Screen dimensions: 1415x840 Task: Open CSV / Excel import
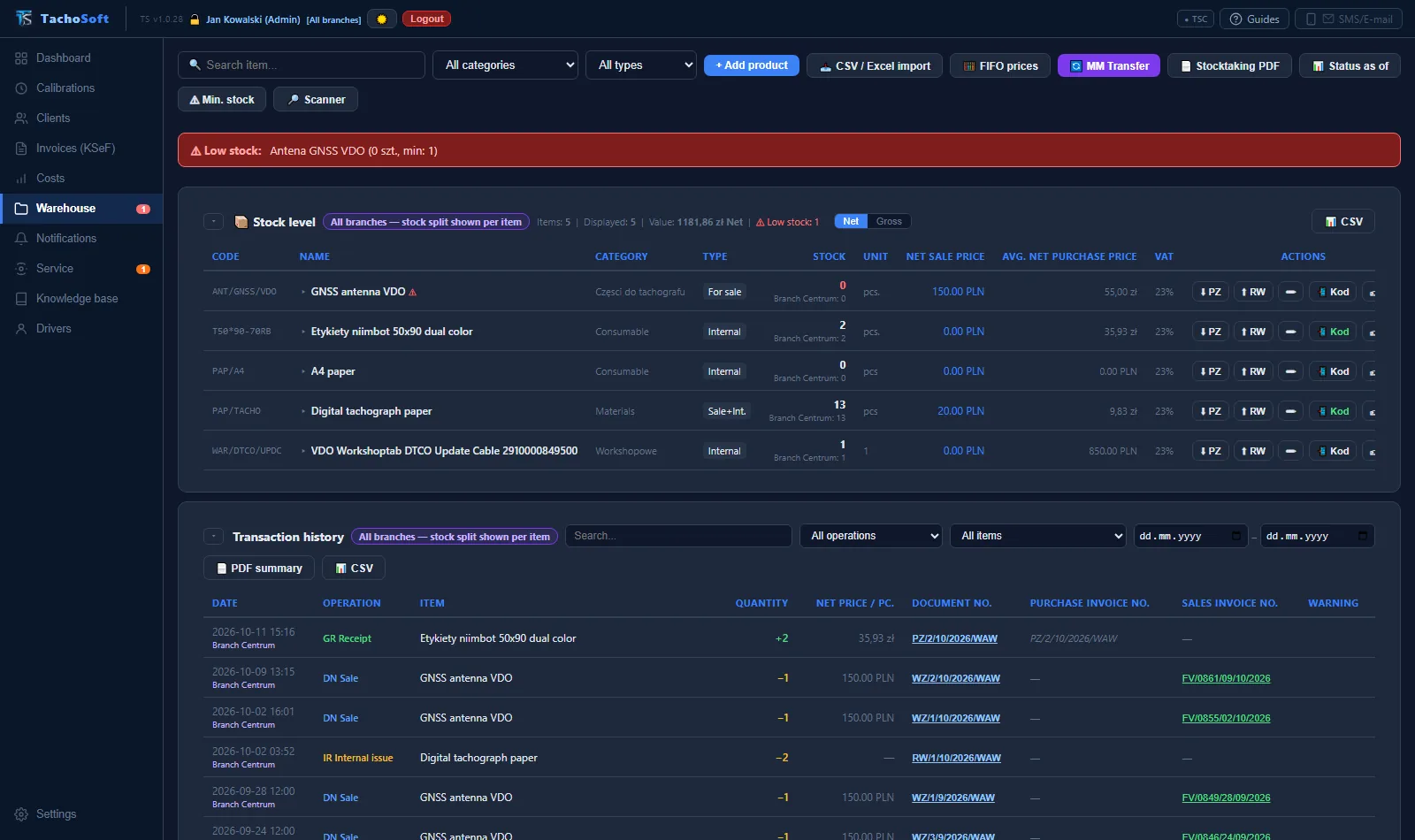875,65
